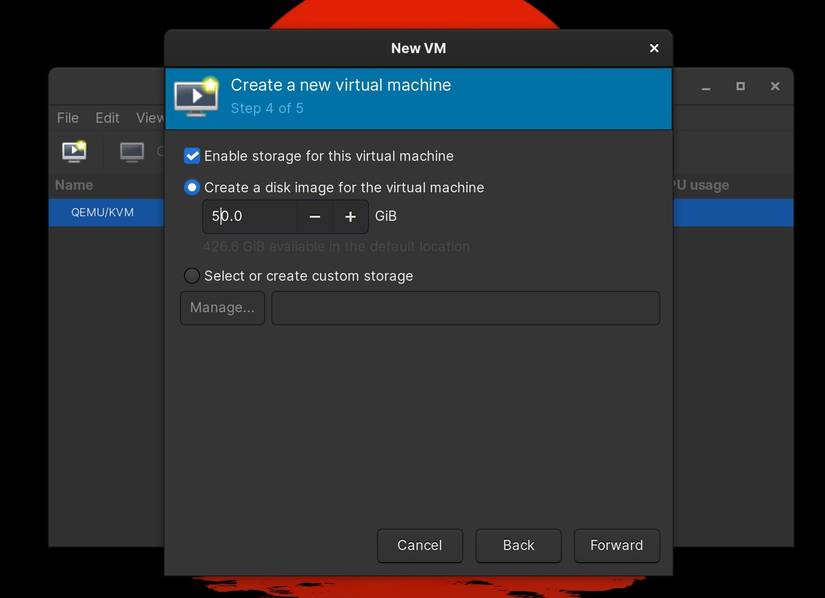Open the Edit menu
The image size is (825, 598).
pos(106,117)
